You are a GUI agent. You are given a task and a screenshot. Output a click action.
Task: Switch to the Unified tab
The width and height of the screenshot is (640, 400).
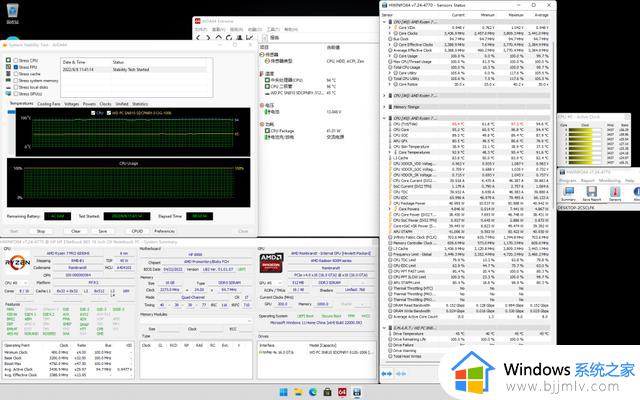click(122, 104)
